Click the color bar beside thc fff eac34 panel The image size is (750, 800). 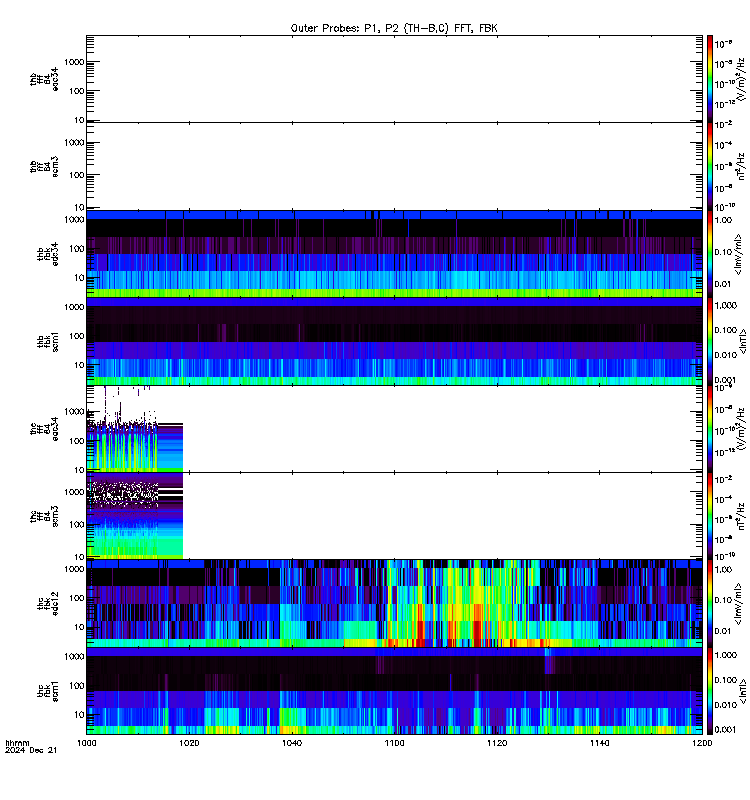click(x=710, y=429)
